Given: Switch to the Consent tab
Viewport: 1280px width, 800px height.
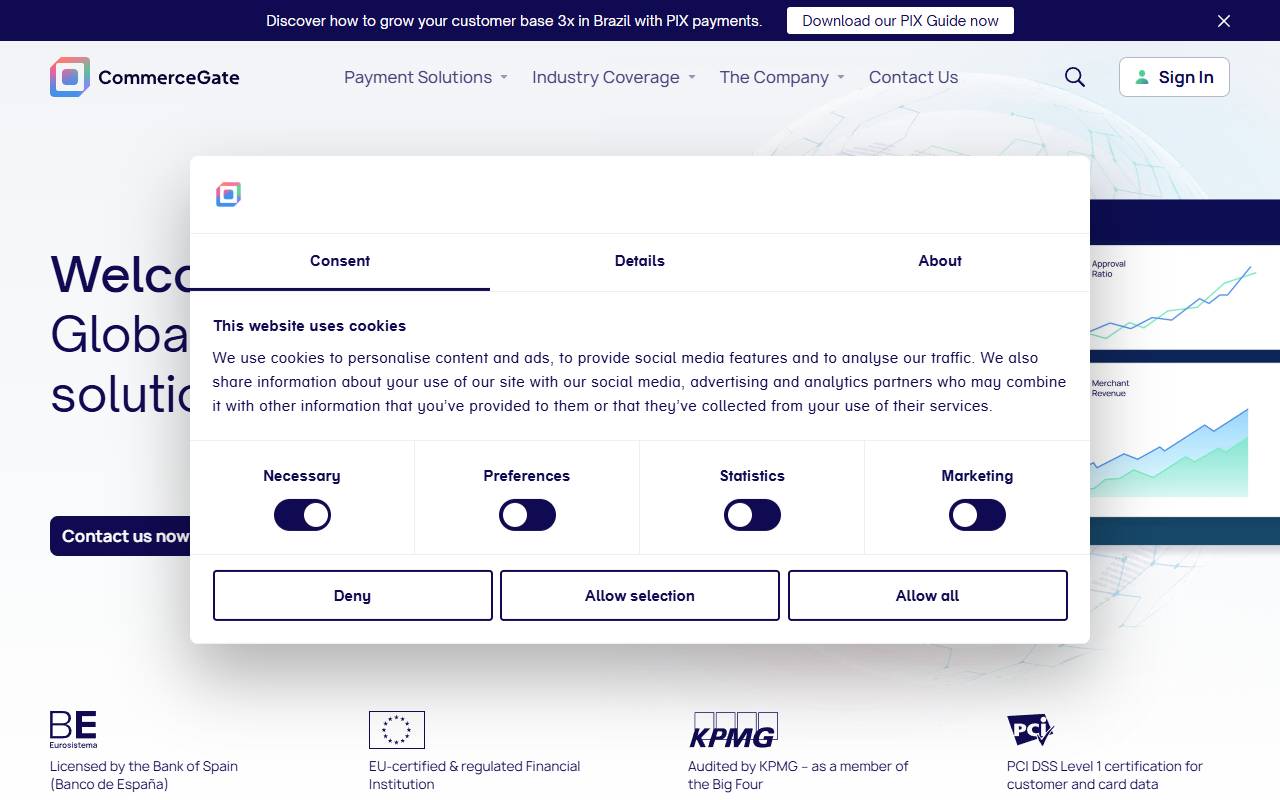Looking at the screenshot, I should click(340, 261).
